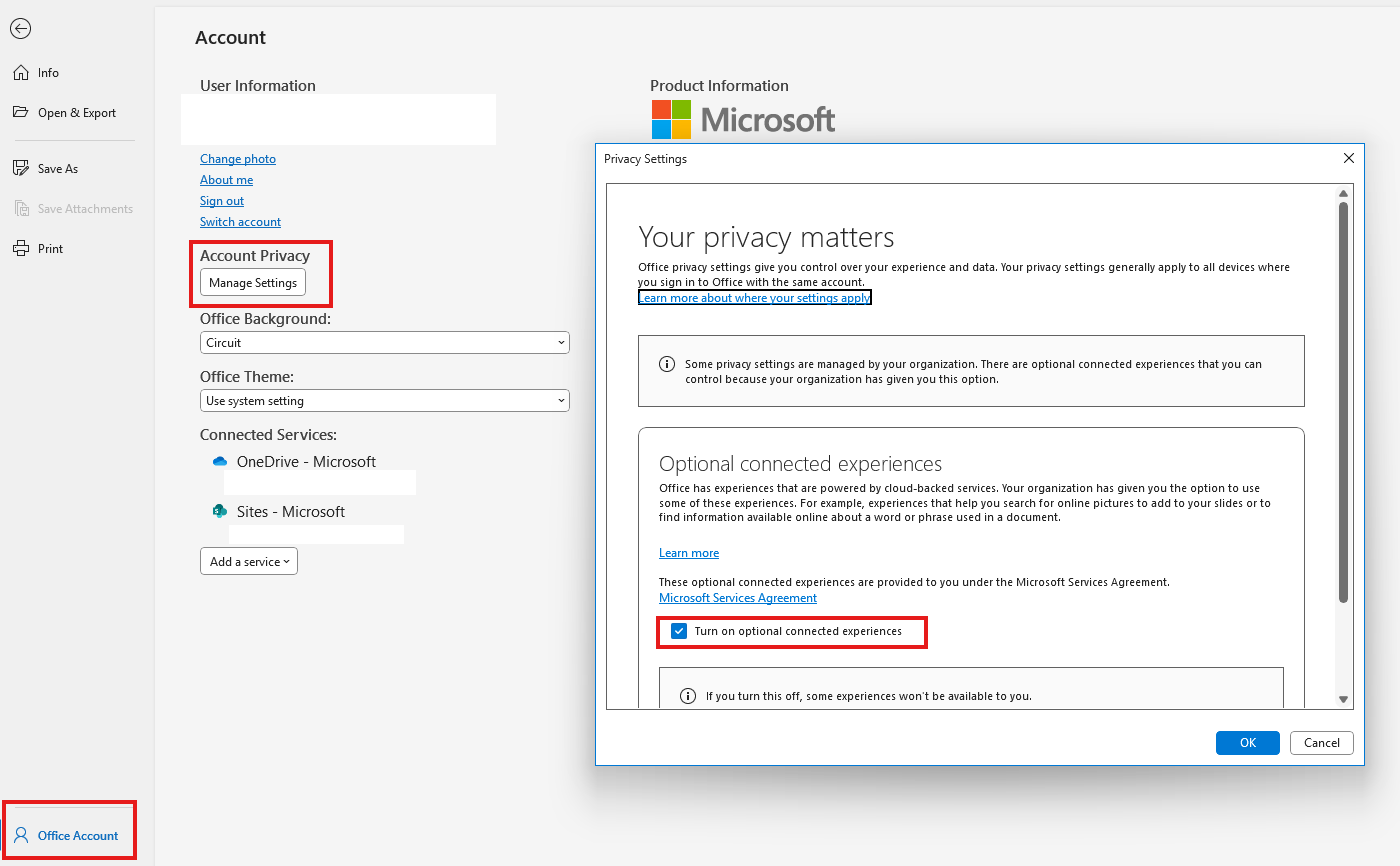This screenshot has height=866, width=1400.
Task: Click the Save As disk icon
Action: [20, 169]
